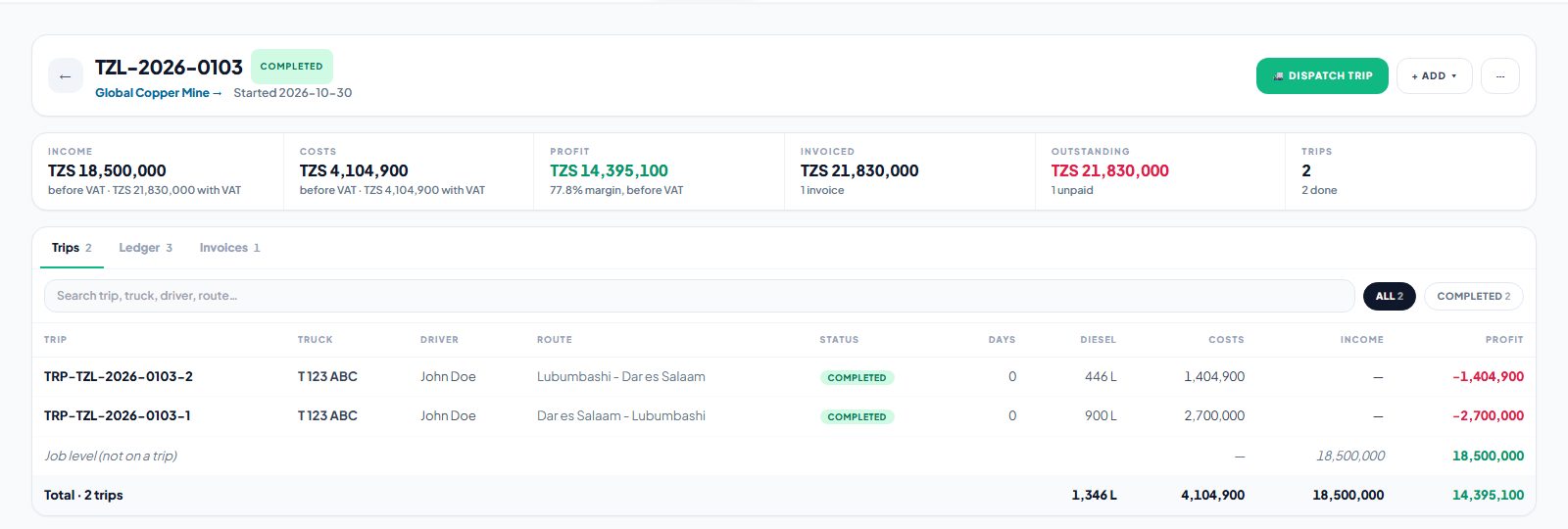The image size is (1568, 529).
Task: Click the -1,404,900 profit value
Action: (x=1488, y=377)
